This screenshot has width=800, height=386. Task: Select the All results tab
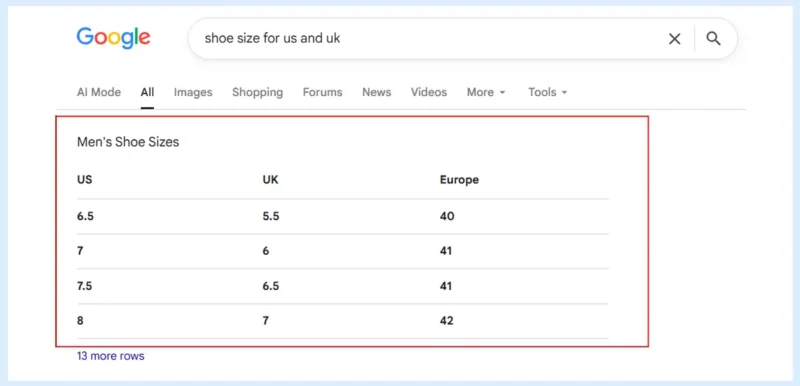[147, 92]
